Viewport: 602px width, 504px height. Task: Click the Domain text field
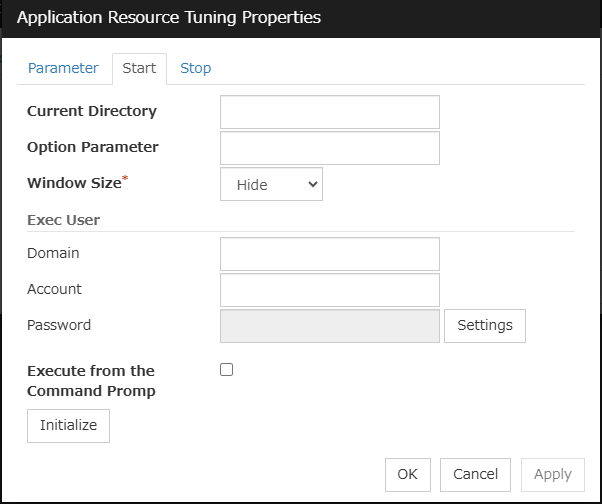click(x=329, y=254)
